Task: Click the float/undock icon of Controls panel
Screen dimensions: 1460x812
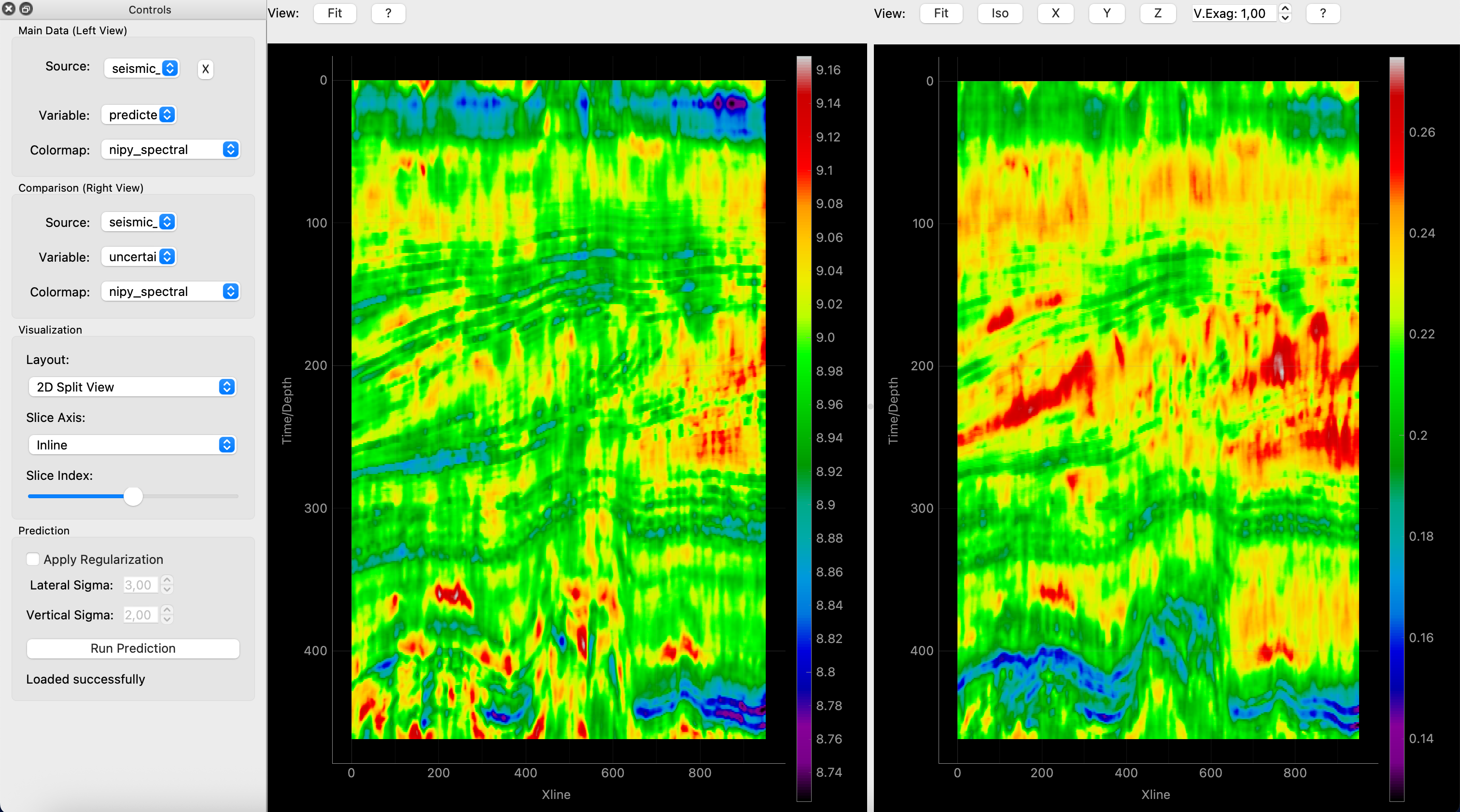Action: [26, 9]
